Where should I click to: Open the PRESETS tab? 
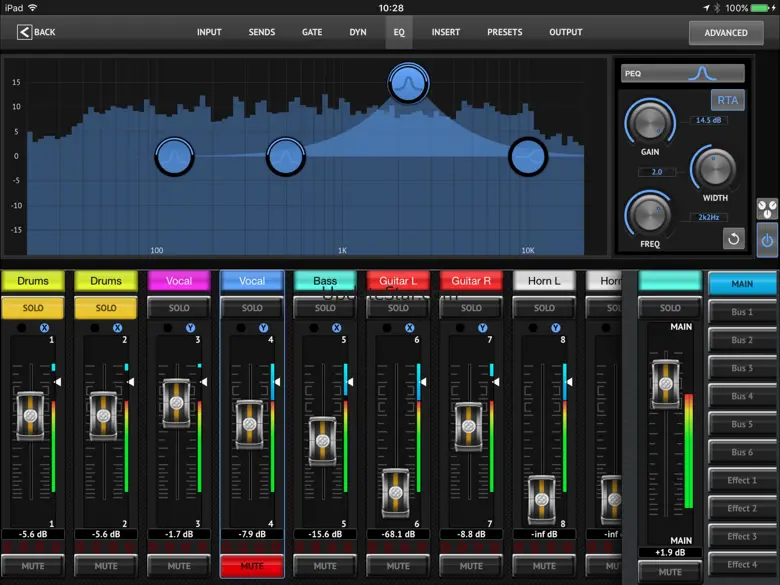pyautogui.click(x=504, y=32)
